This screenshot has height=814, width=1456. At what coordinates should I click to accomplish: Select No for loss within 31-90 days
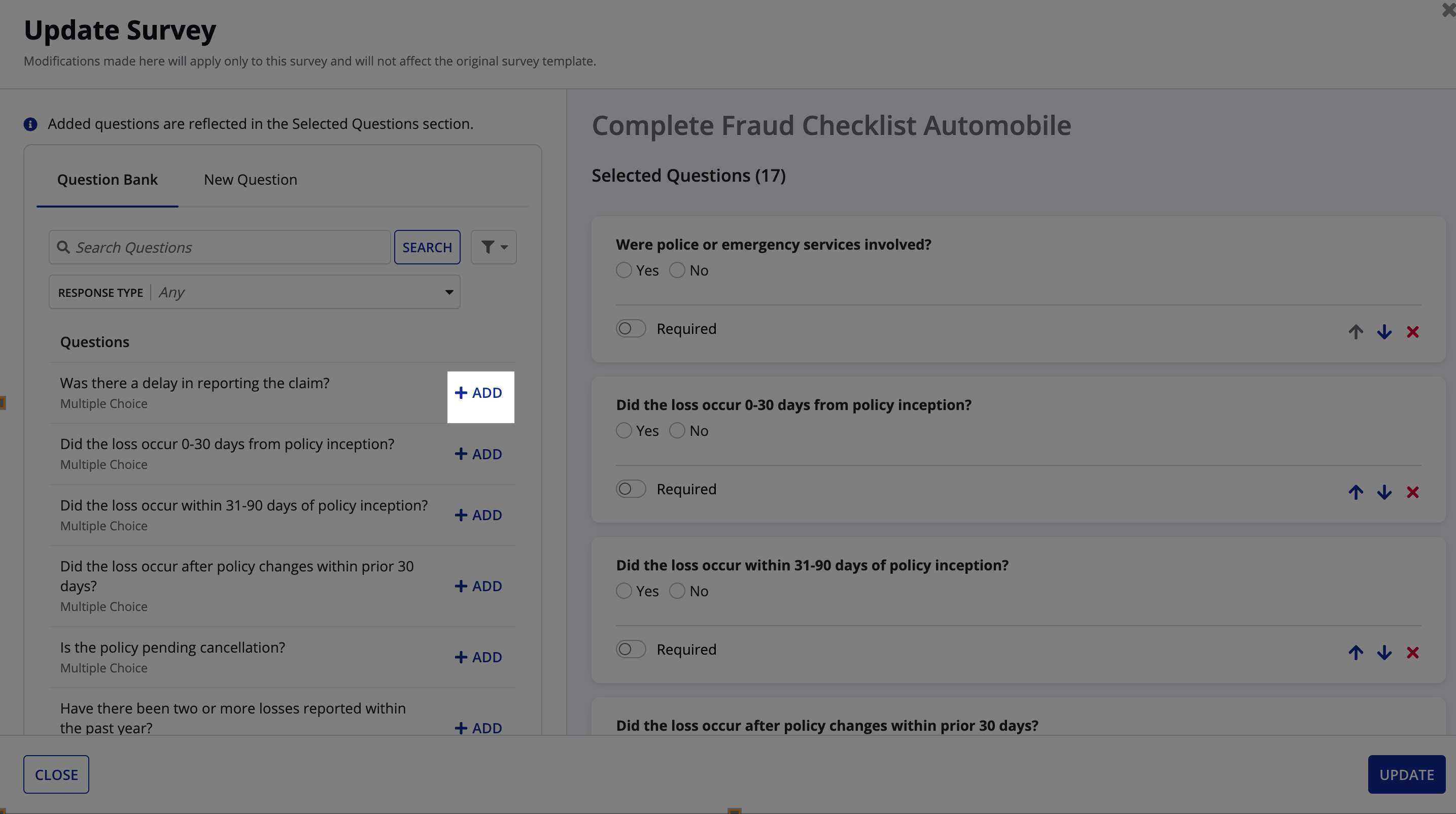pyautogui.click(x=677, y=591)
